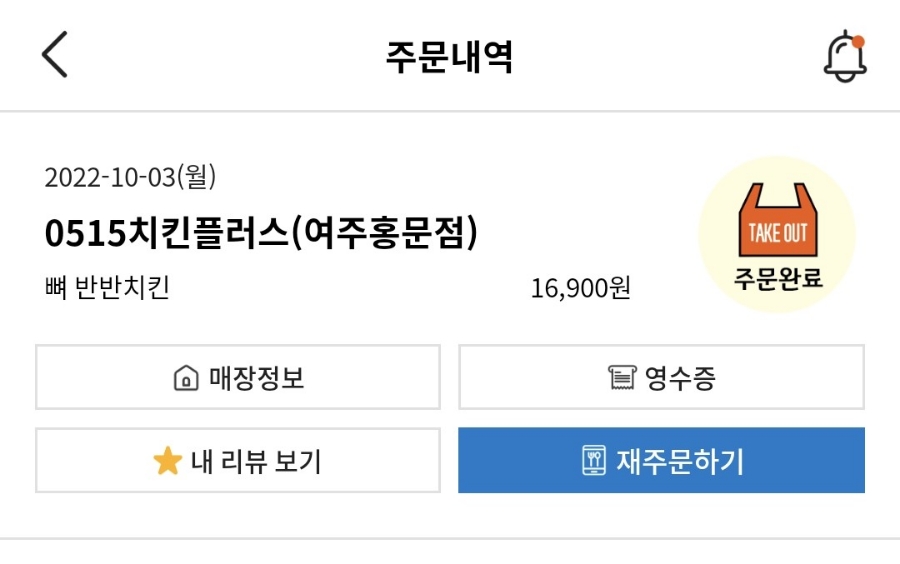The image size is (900, 564).
Task: Tap the 주문완료 status label
Action: (x=777, y=277)
